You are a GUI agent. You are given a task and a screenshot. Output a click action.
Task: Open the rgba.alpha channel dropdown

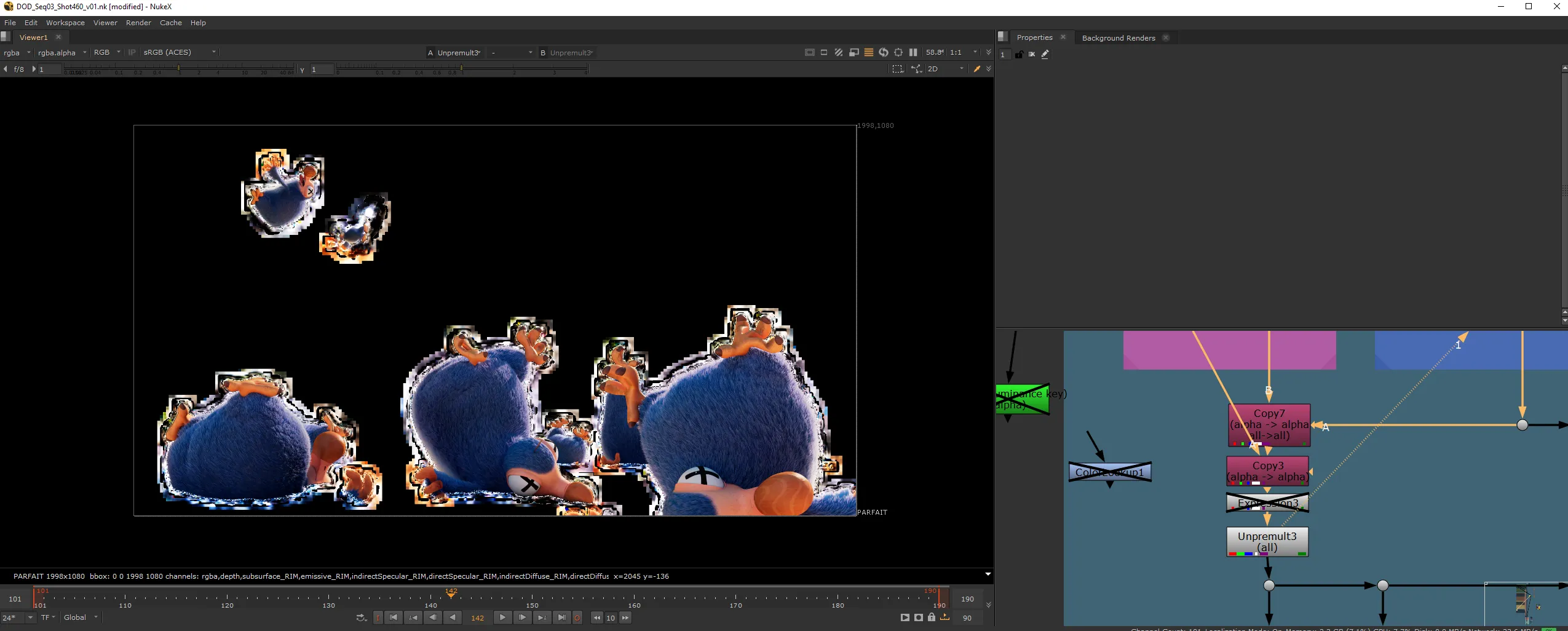[61, 52]
